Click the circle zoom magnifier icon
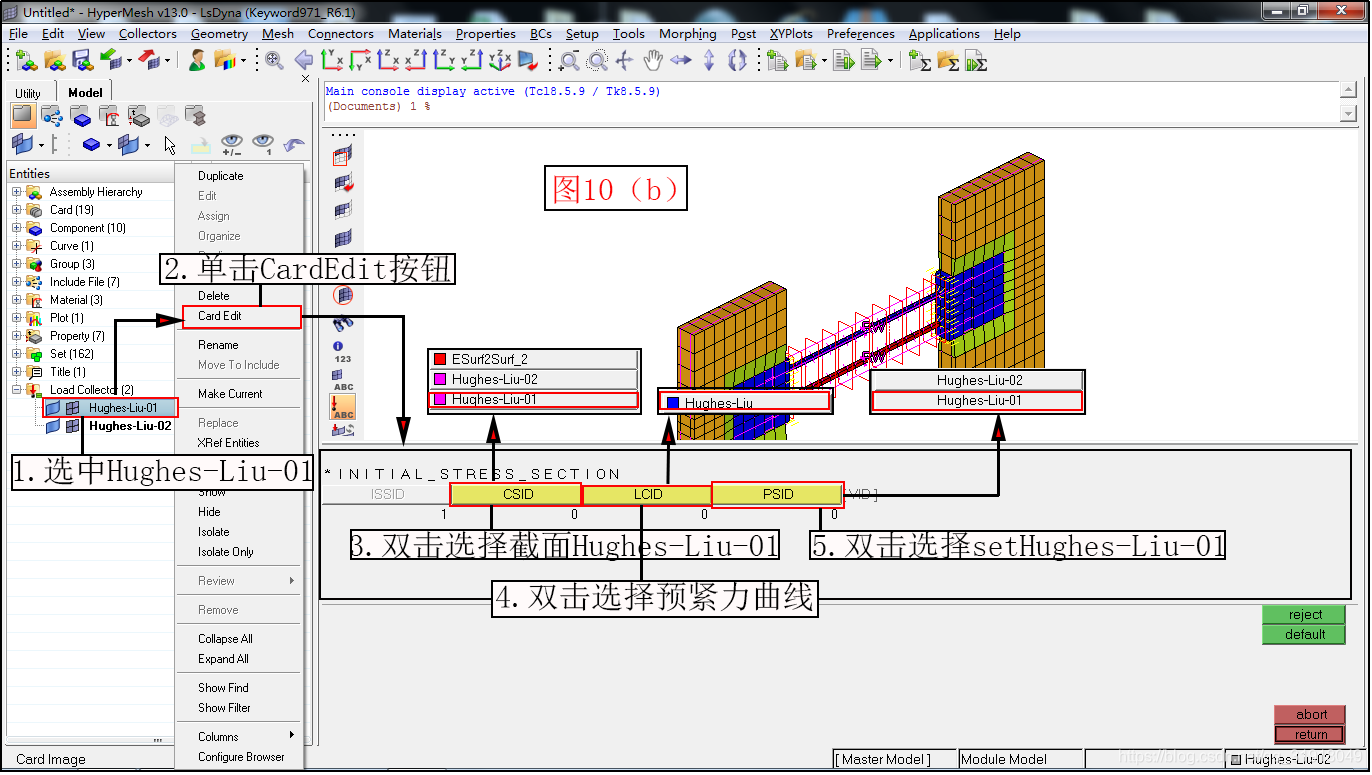 (597, 61)
